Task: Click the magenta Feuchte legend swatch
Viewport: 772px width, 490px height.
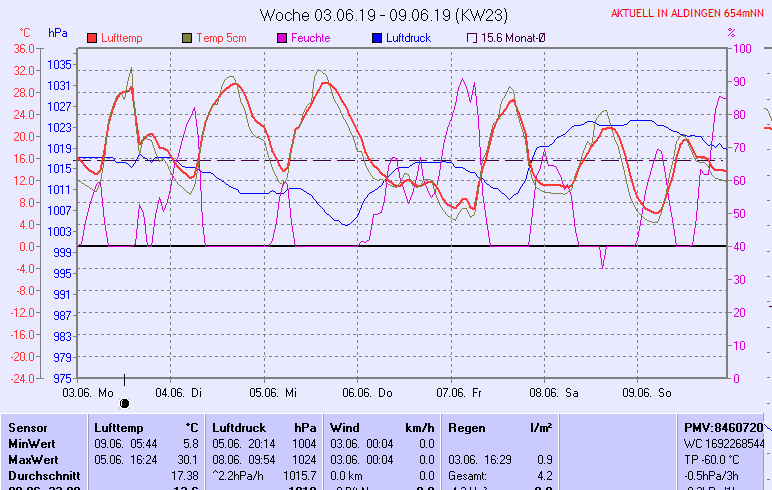Action: [283, 38]
